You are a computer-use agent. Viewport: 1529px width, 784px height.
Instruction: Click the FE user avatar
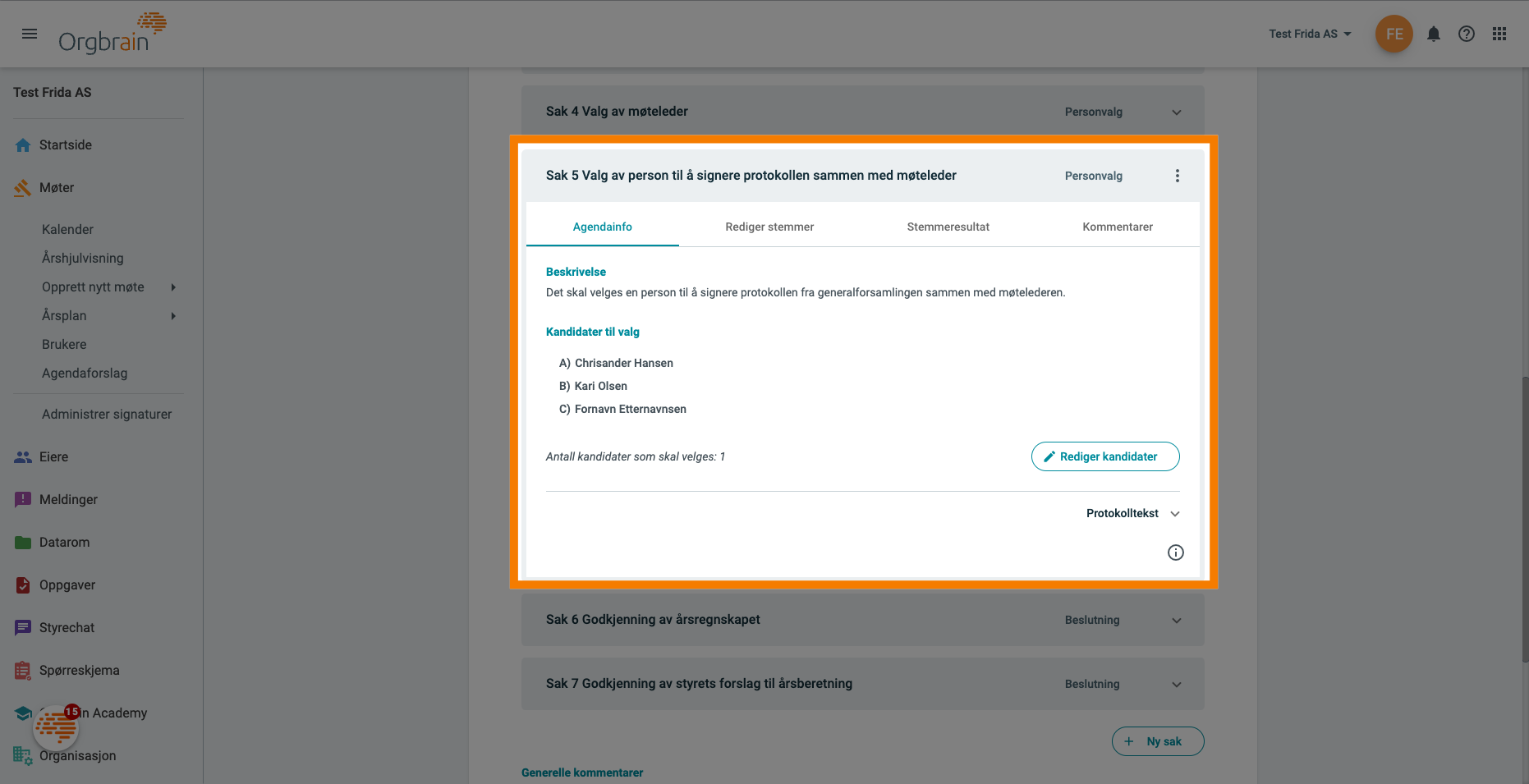point(1394,34)
